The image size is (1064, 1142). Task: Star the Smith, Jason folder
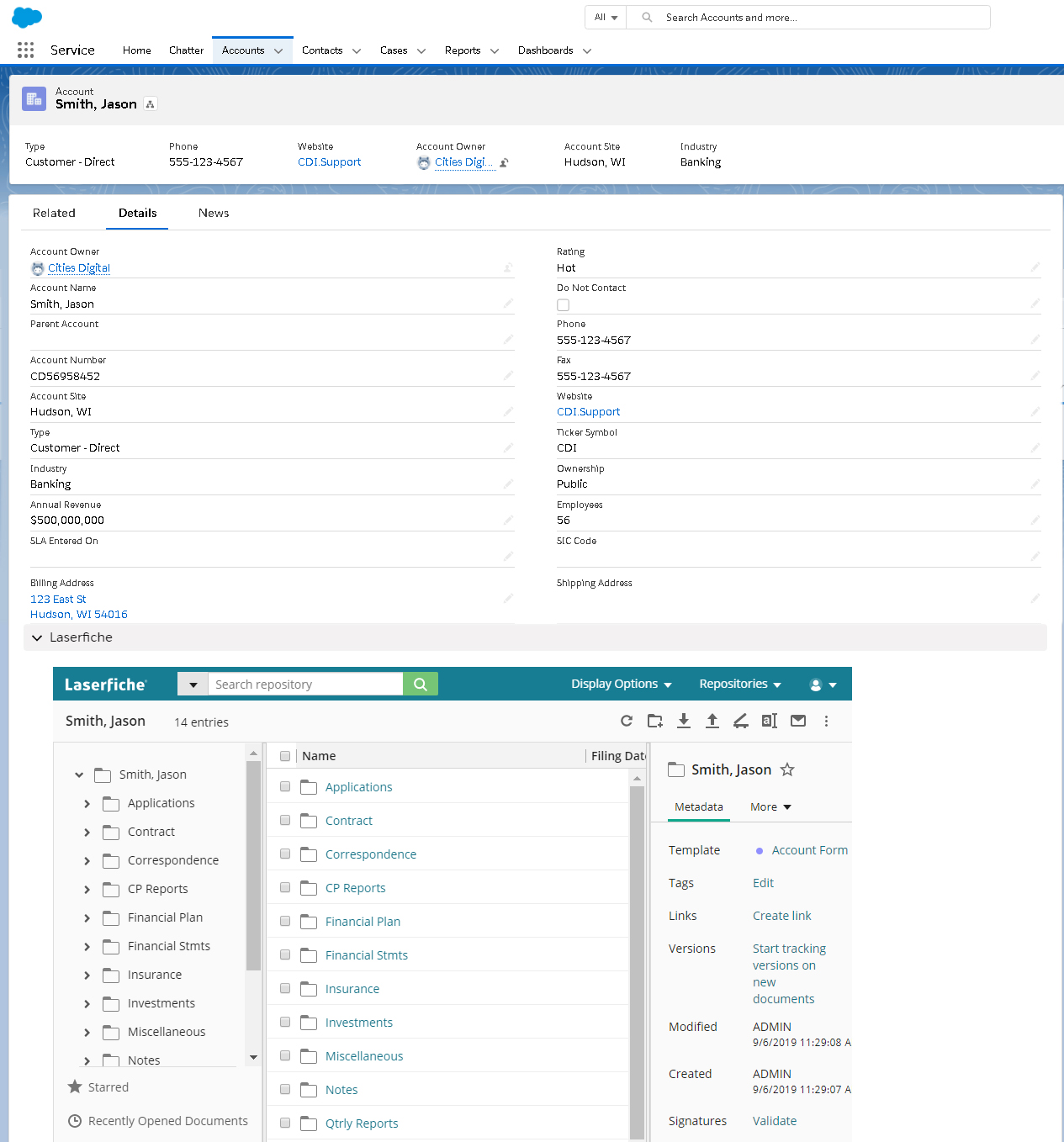(787, 769)
